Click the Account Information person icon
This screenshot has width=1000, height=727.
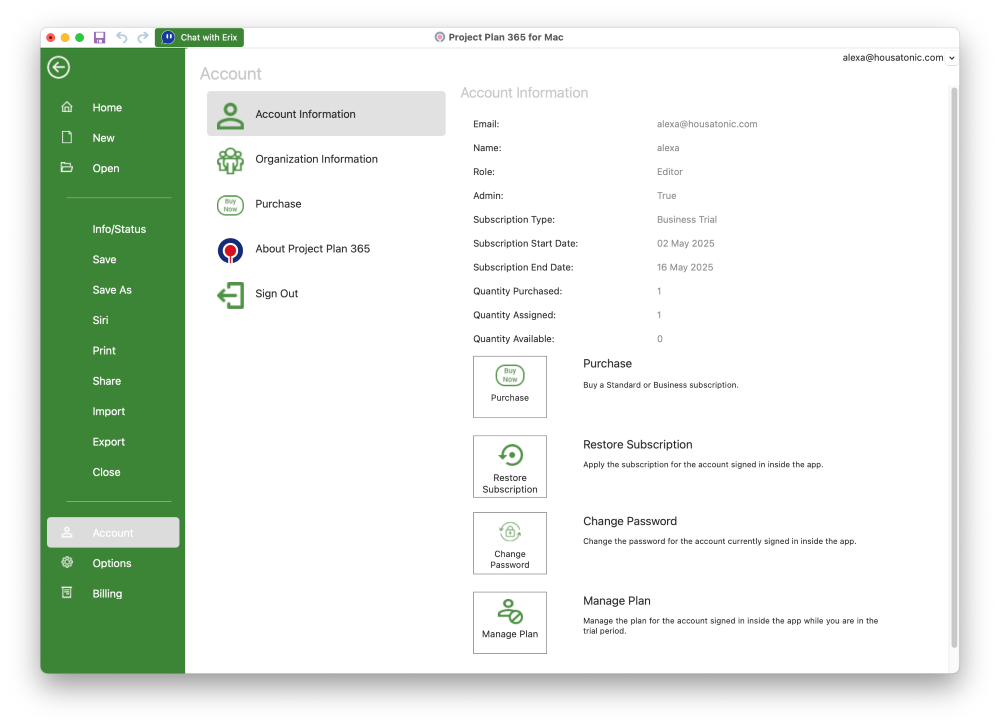coord(230,115)
